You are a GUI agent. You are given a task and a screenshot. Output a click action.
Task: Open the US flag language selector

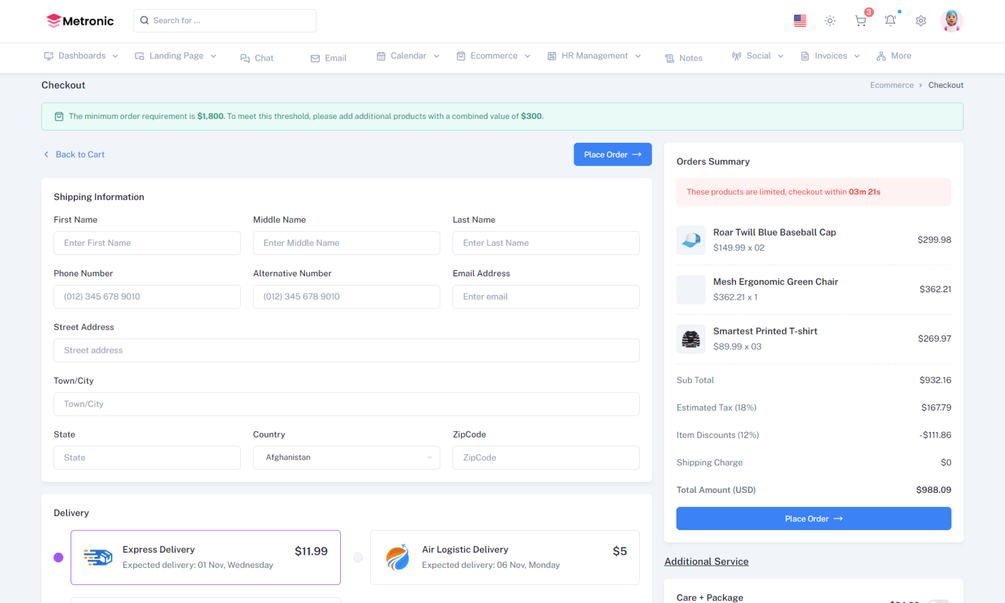click(x=800, y=21)
